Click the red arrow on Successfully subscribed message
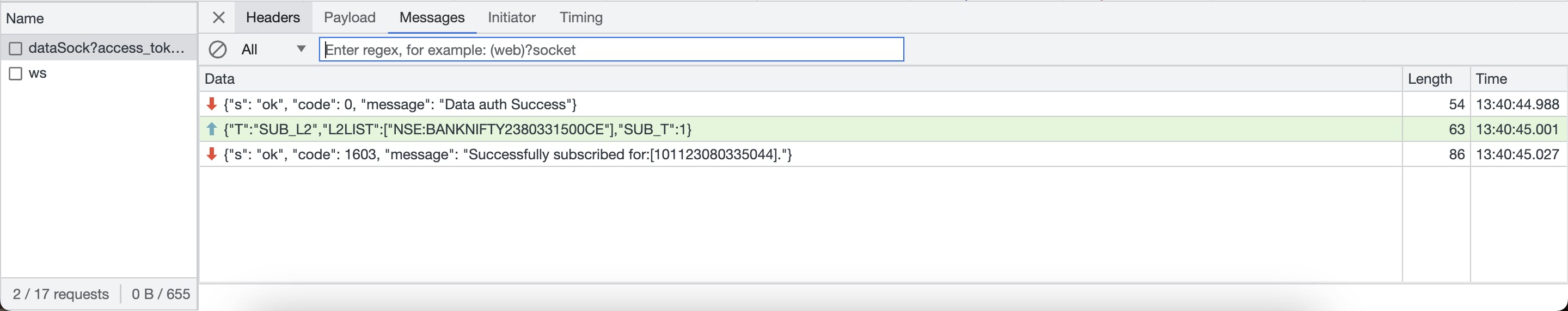Image resolution: width=1568 pixels, height=311 pixels. pos(212,154)
